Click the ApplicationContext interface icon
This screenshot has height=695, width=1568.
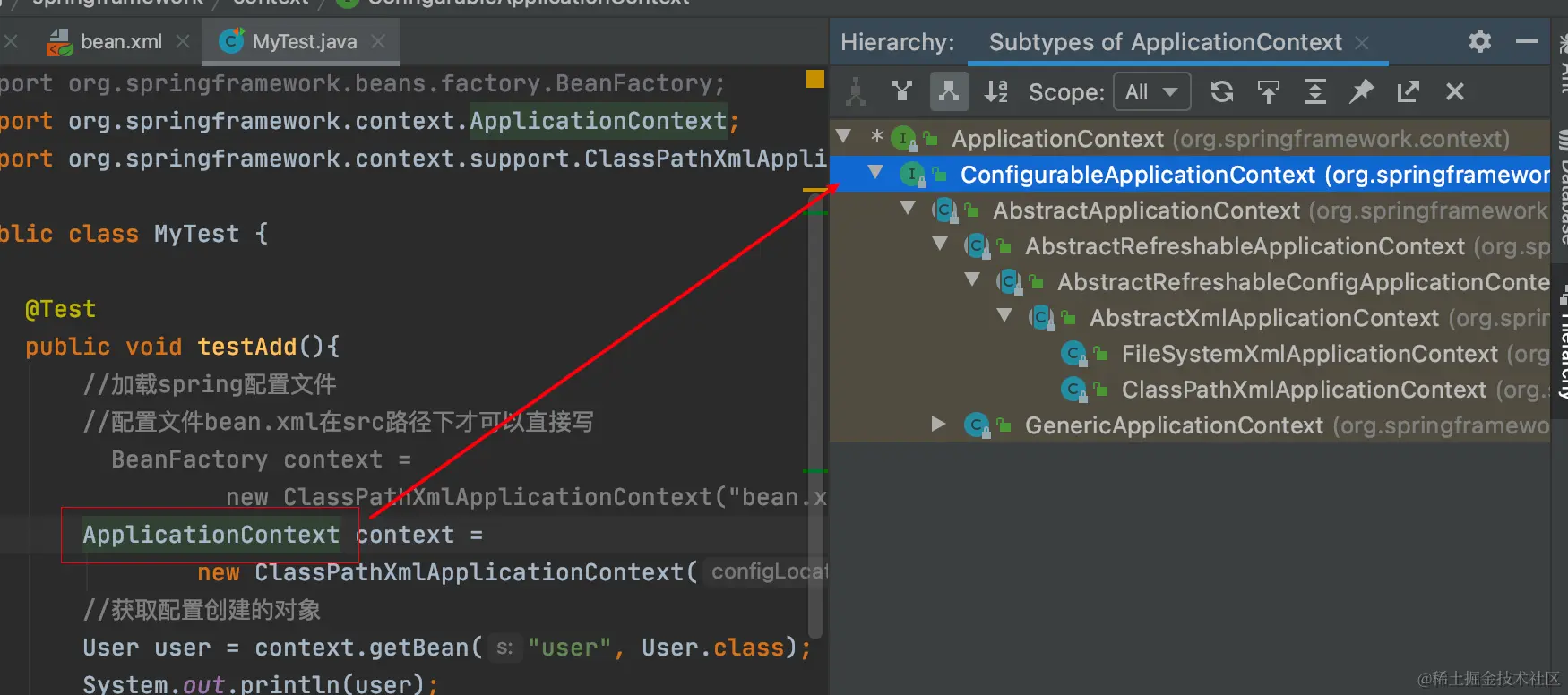coord(903,139)
